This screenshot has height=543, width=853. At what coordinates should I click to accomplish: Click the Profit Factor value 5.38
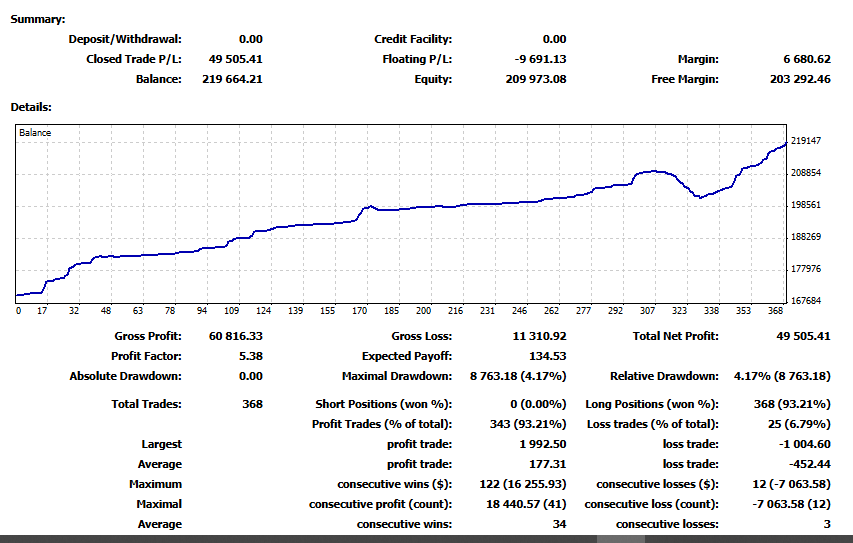point(251,356)
